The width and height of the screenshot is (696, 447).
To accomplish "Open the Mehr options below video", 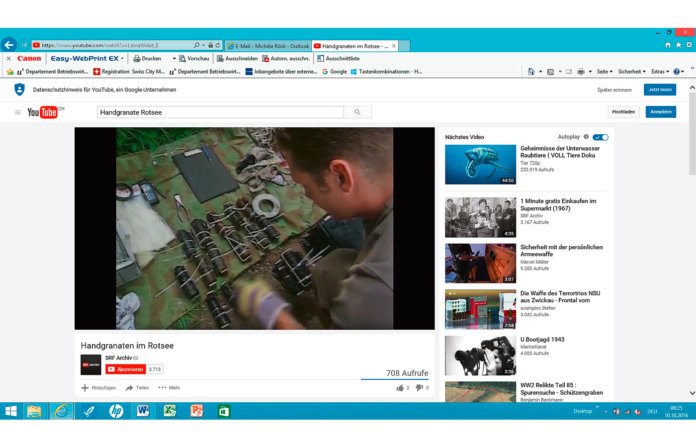I will tap(169, 388).
